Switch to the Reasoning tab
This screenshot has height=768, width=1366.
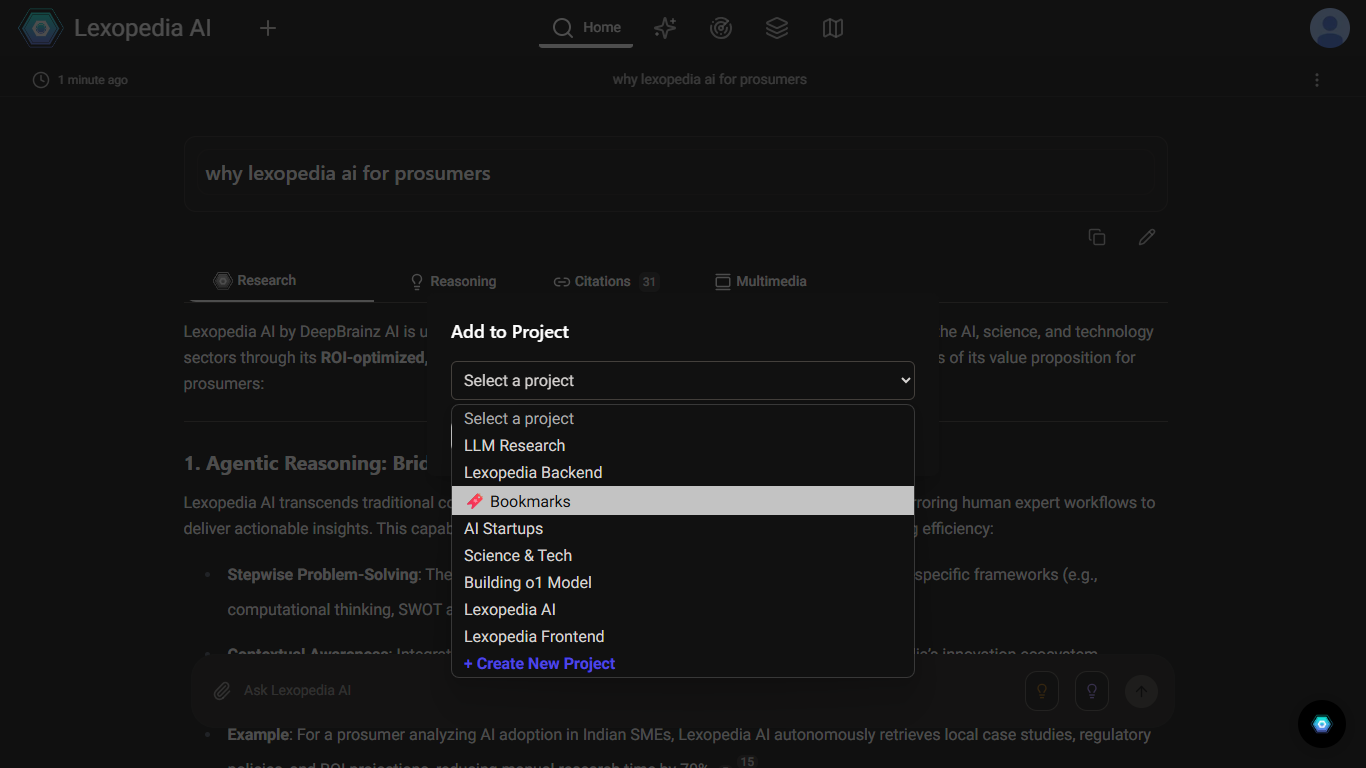[453, 282]
